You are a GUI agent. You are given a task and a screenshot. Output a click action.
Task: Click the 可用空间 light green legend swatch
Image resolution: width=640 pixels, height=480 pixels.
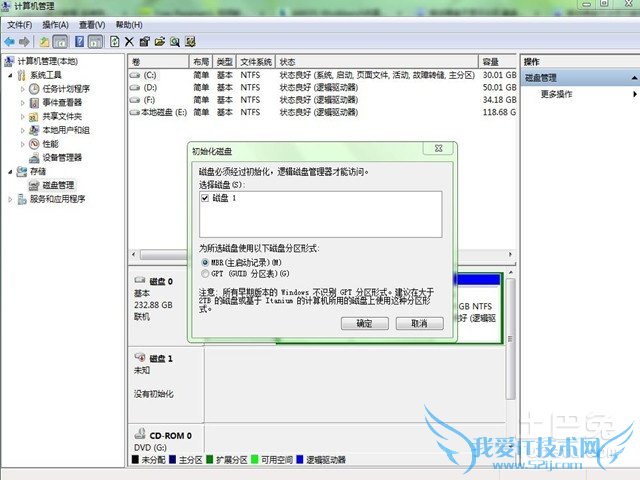(255, 460)
